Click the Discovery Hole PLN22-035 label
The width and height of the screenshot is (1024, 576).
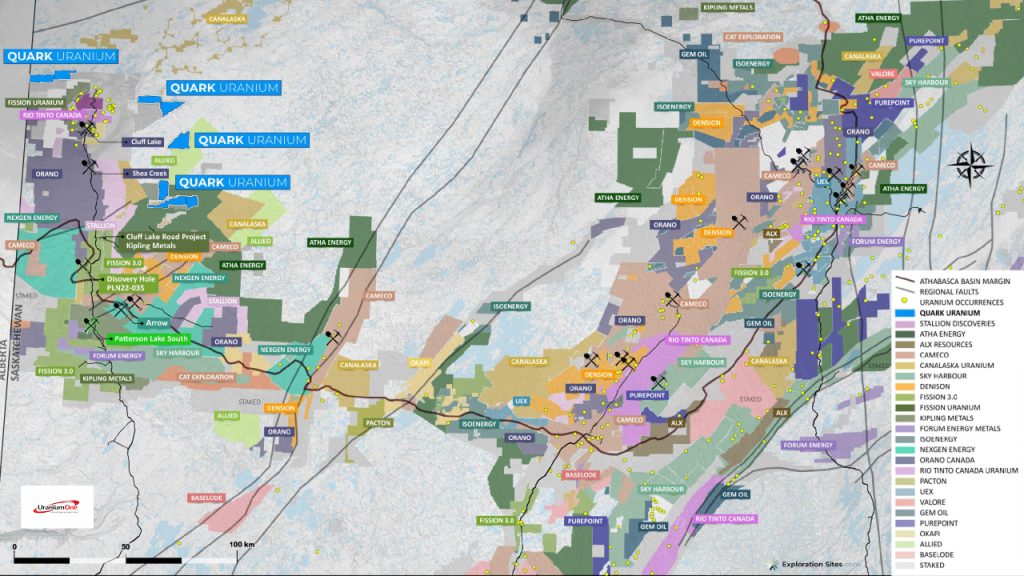pyautogui.click(x=131, y=283)
